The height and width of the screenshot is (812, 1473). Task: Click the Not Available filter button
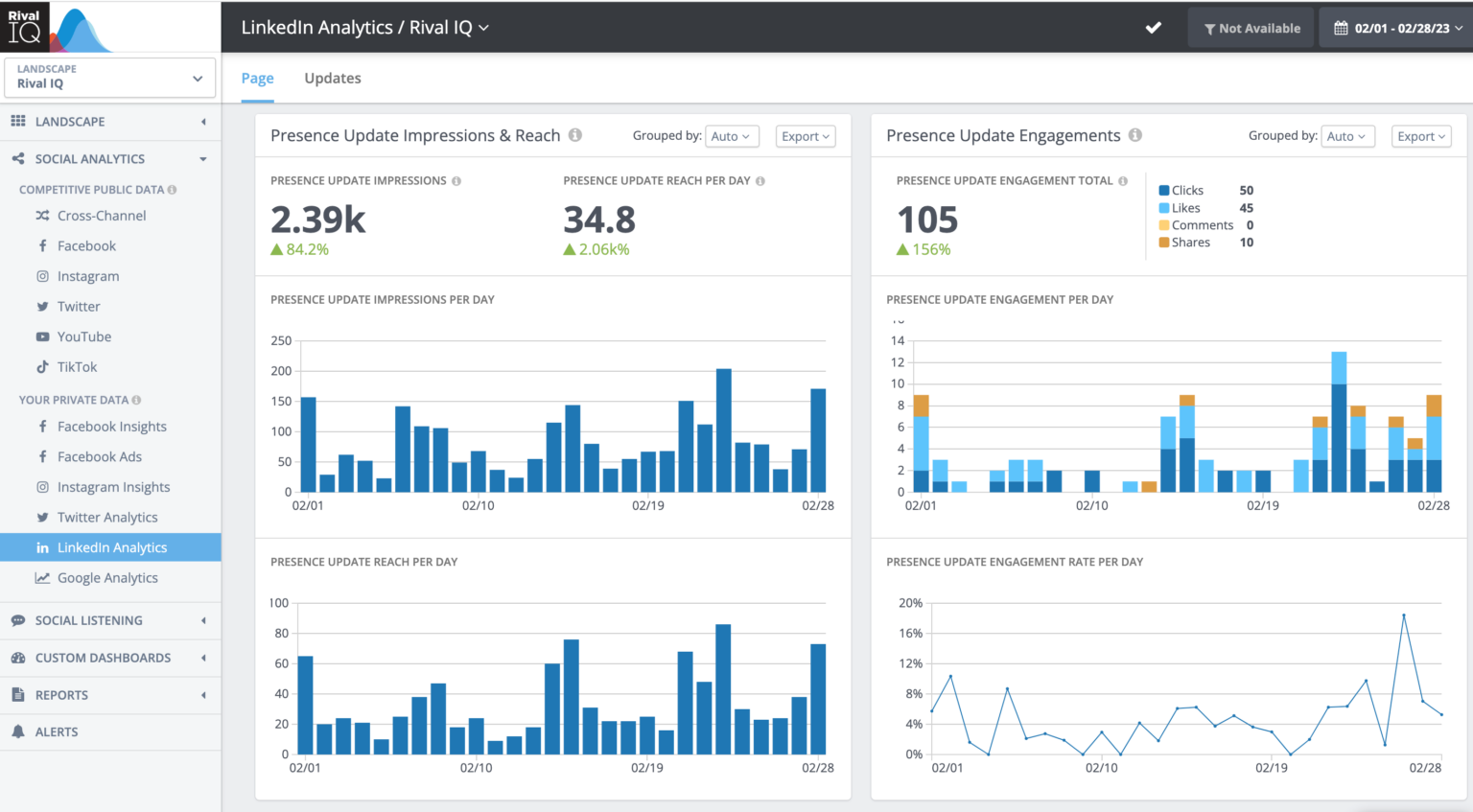pyautogui.click(x=1251, y=29)
